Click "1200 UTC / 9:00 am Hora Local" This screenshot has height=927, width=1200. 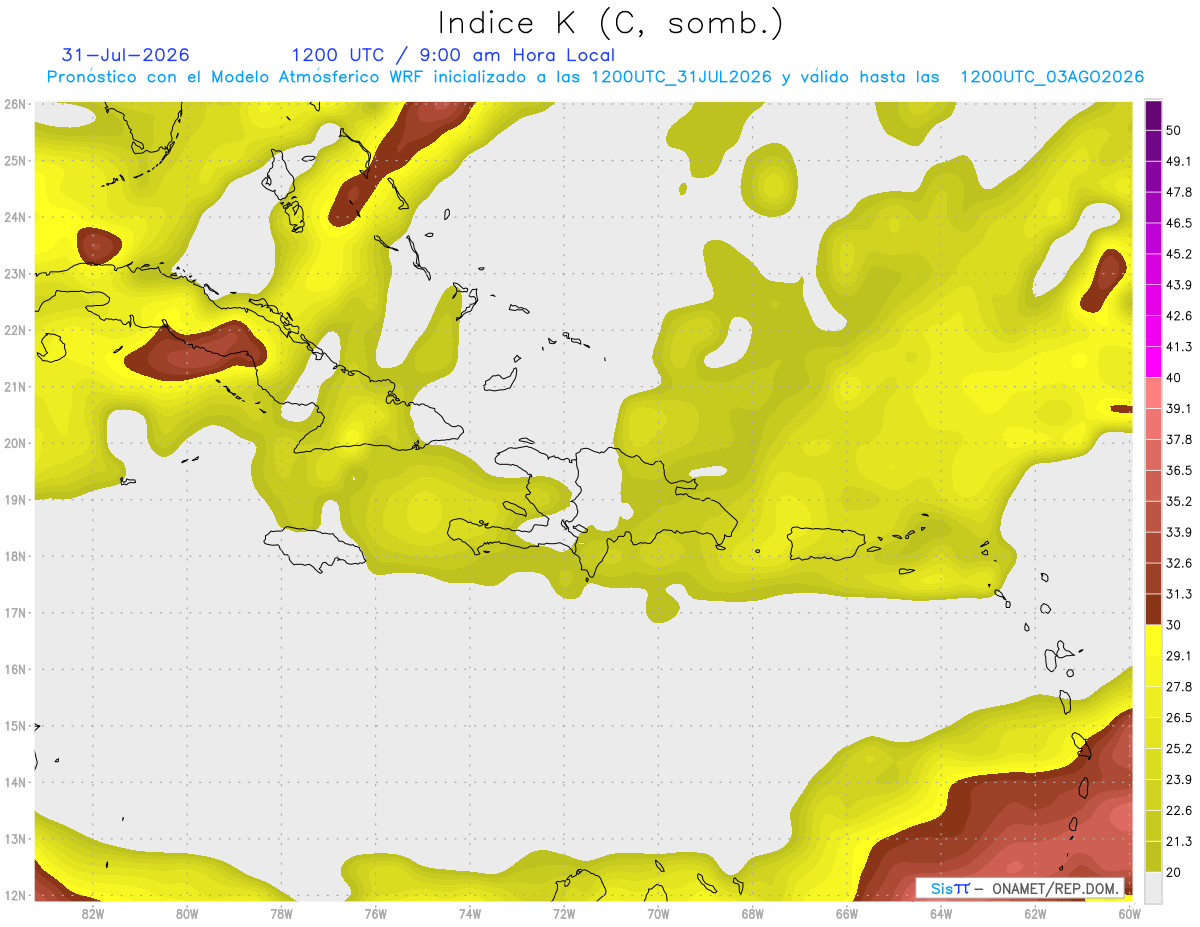click(453, 55)
